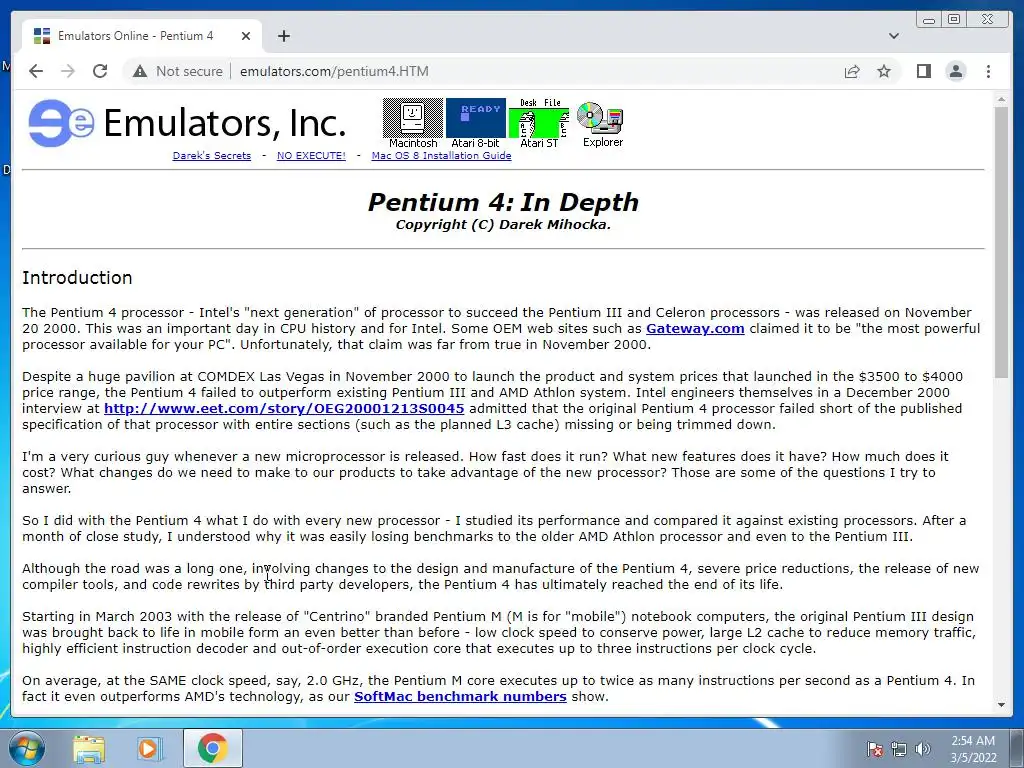Click the page scrollbar thumb
Viewport: 1024px width, 768px height.
click(1001, 242)
